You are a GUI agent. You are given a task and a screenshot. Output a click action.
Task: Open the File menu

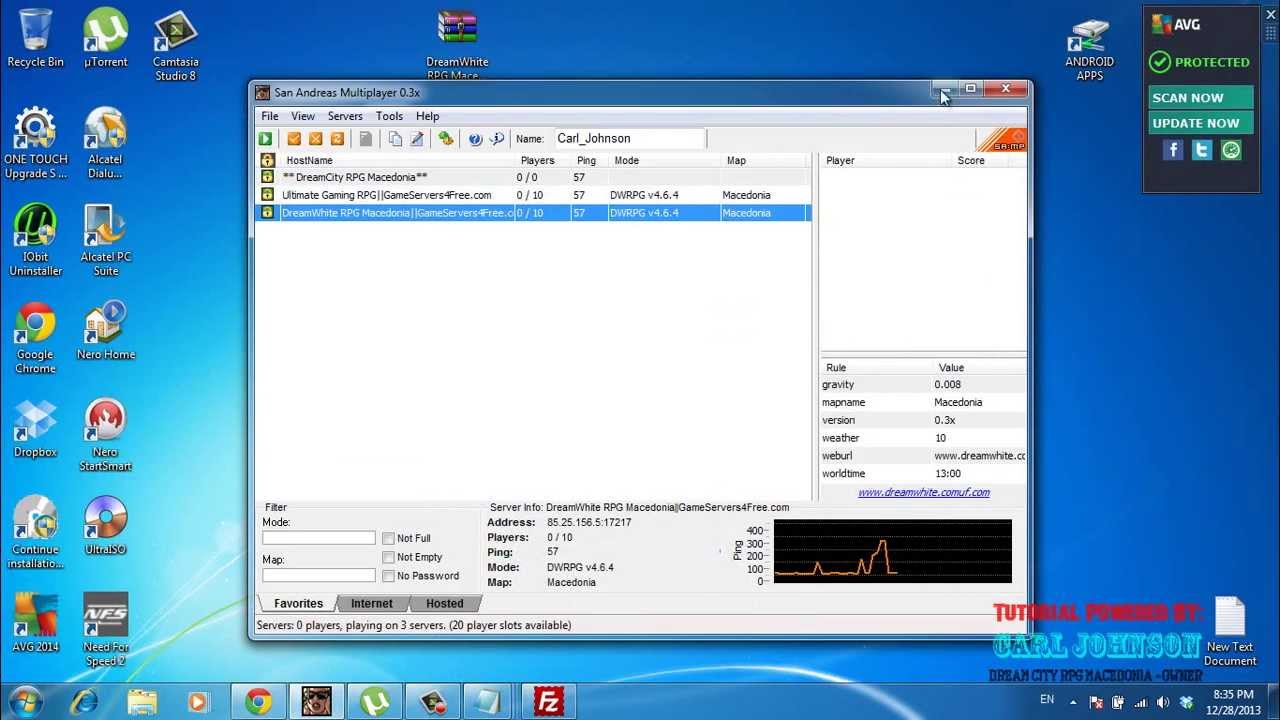[x=270, y=116]
